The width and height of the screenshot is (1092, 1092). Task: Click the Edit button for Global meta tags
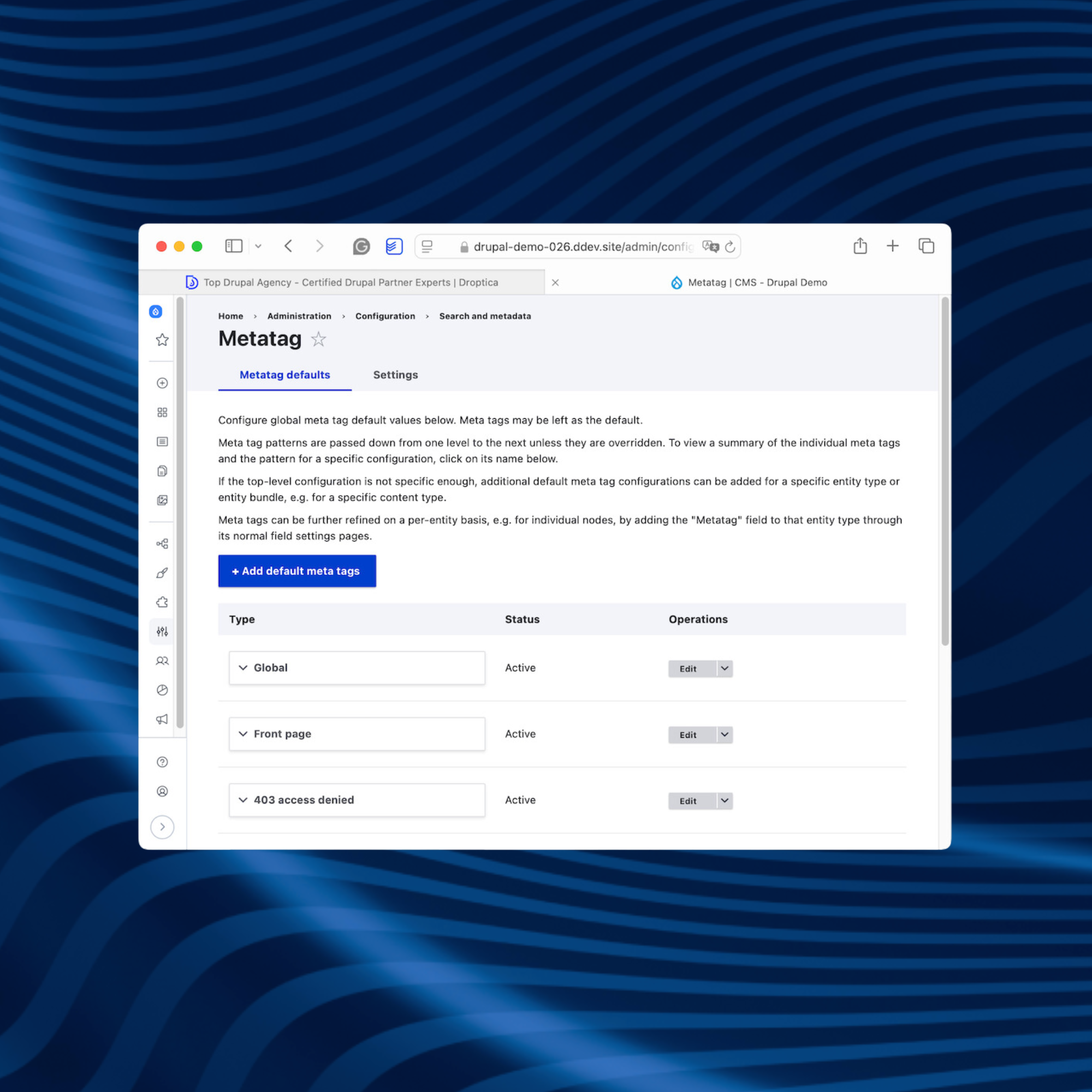tap(687, 669)
